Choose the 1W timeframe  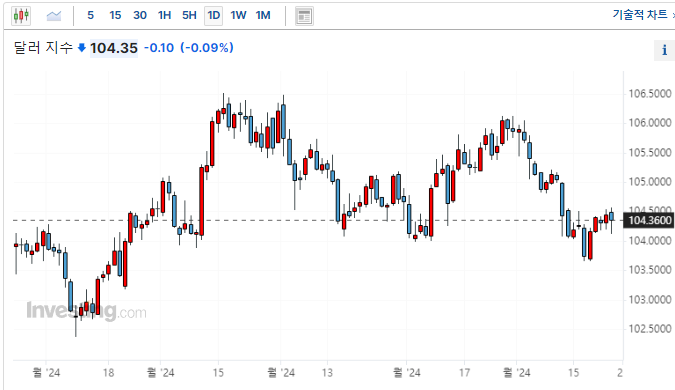[x=238, y=15]
